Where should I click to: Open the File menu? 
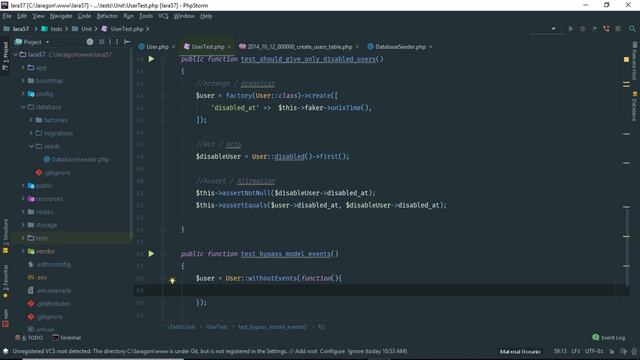[7, 16]
